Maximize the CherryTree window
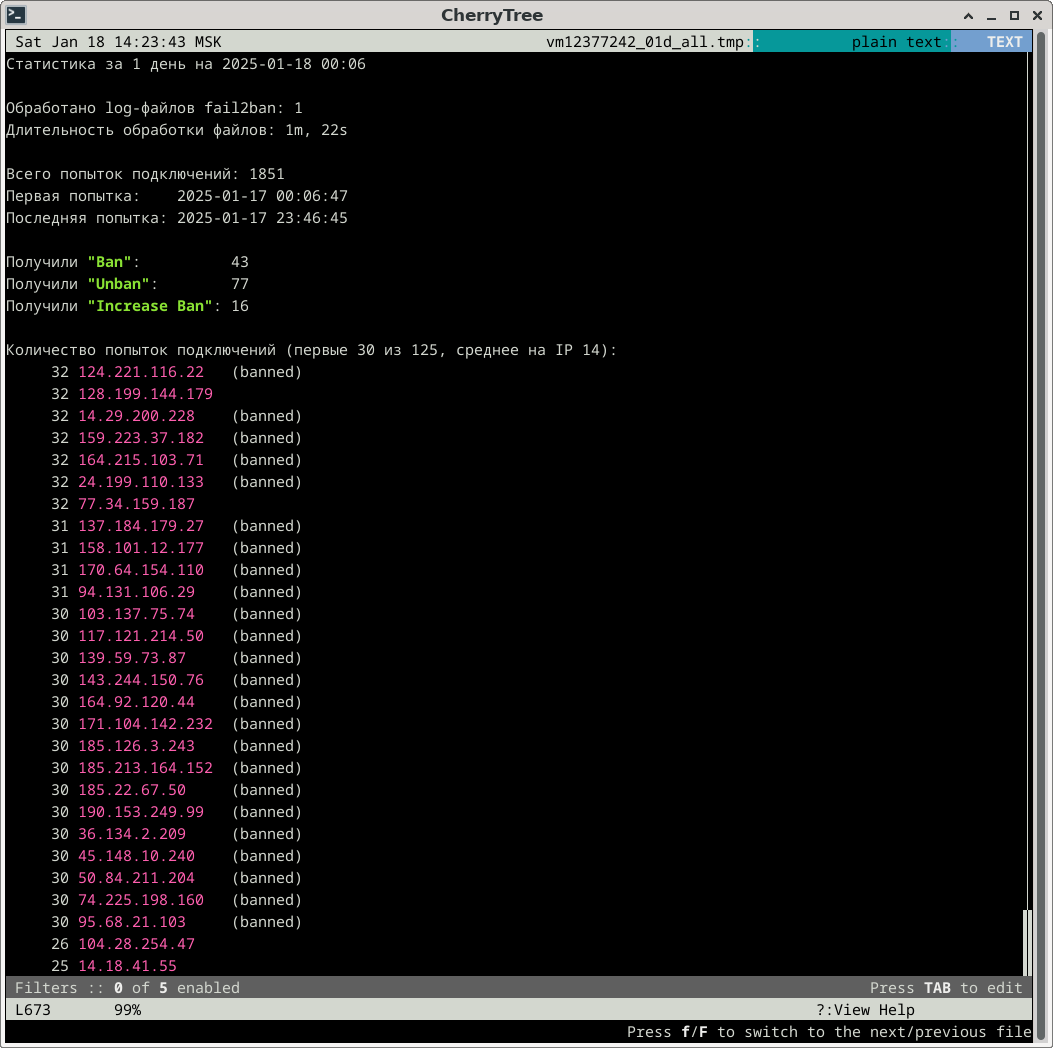The height and width of the screenshot is (1048, 1053). coord(1014,15)
